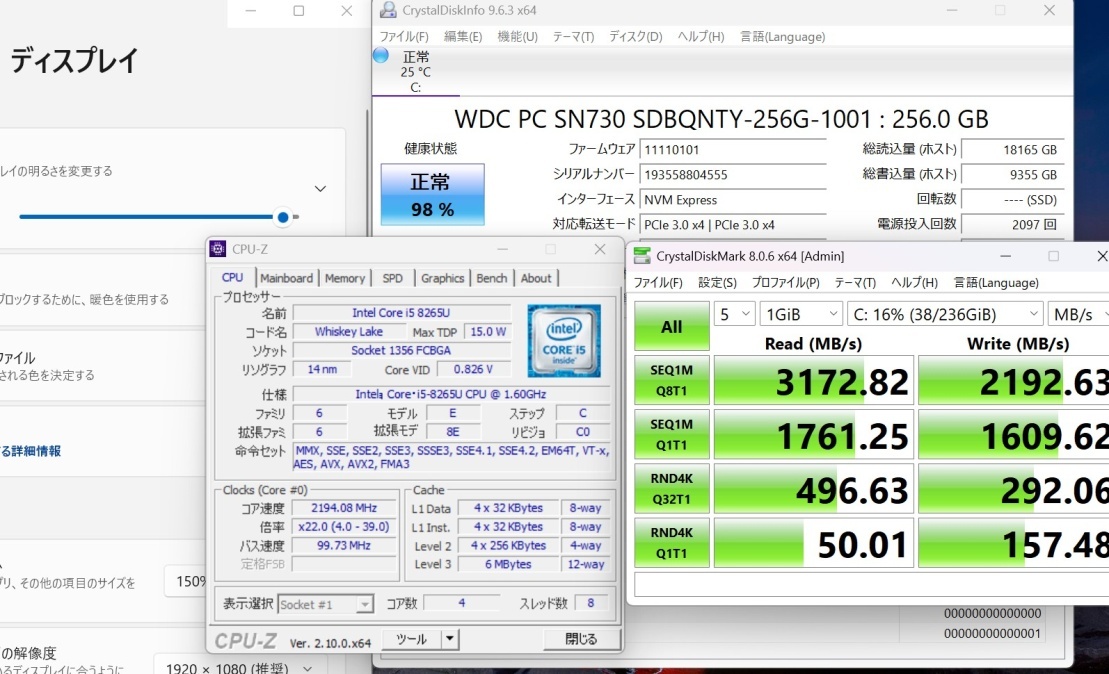The width and height of the screenshot is (1109, 674).
Task: Adjust the display brightness slider in Settings
Action: click(283, 217)
